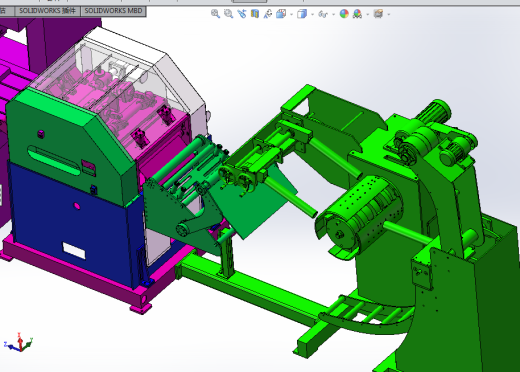Viewport: 520px width, 372px height.
Task: Click the Hide/Show Items glasses icon
Action: 323,14
